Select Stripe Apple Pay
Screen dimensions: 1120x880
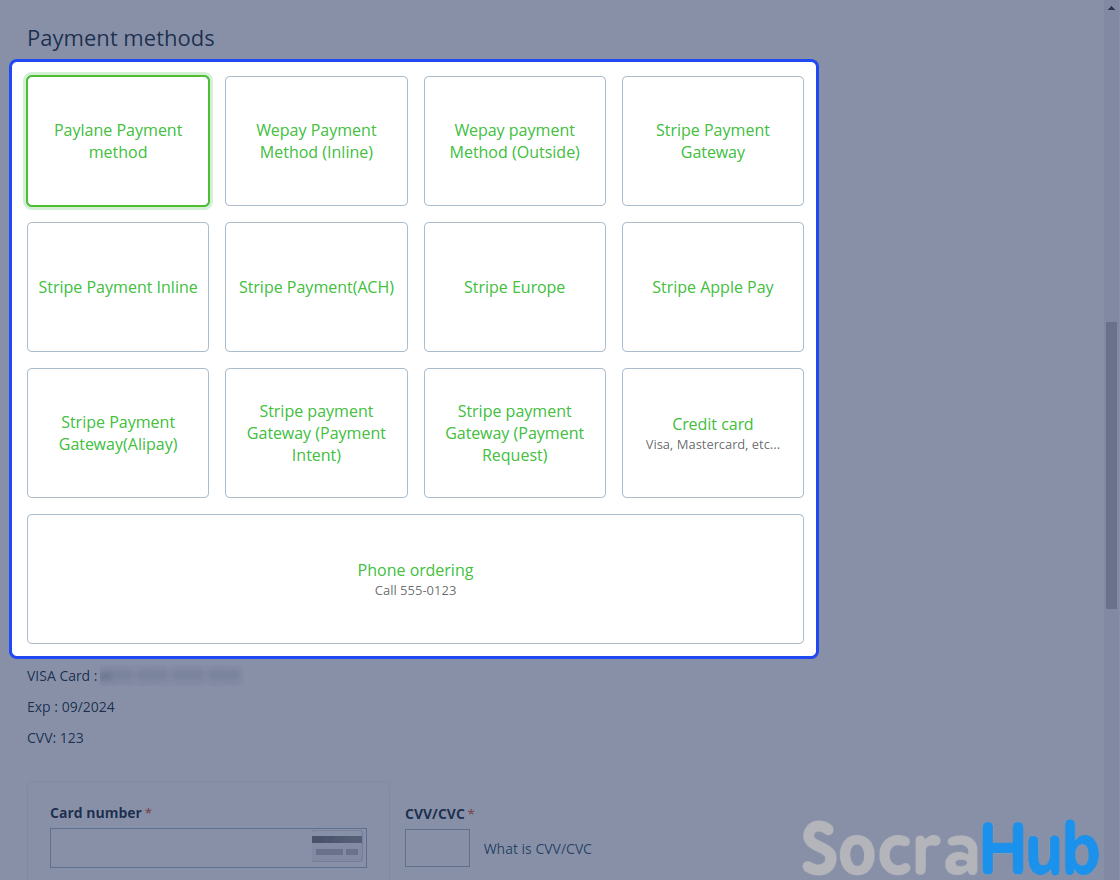pyautogui.click(x=713, y=287)
